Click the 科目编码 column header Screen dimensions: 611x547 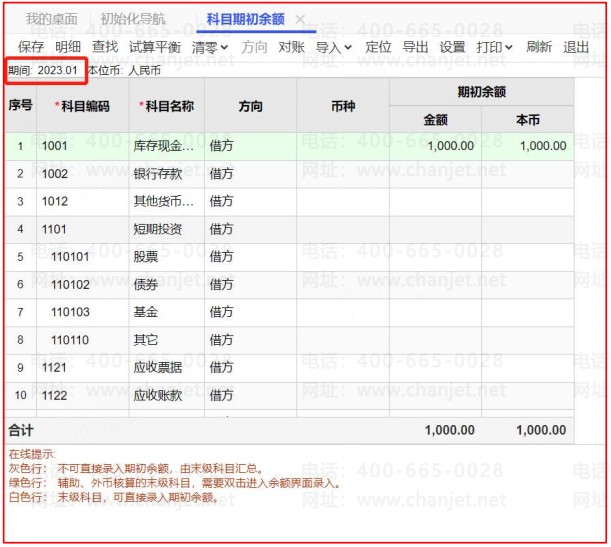coord(83,106)
